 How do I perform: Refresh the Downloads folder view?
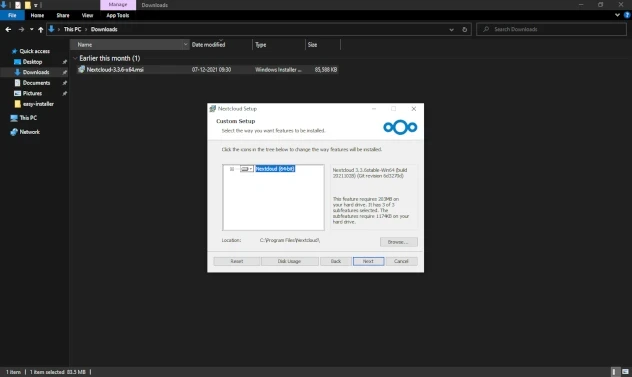click(x=464, y=29)
